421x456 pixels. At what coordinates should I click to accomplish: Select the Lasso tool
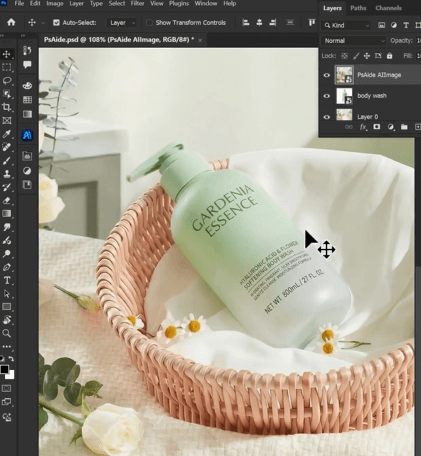pos(7,81)
